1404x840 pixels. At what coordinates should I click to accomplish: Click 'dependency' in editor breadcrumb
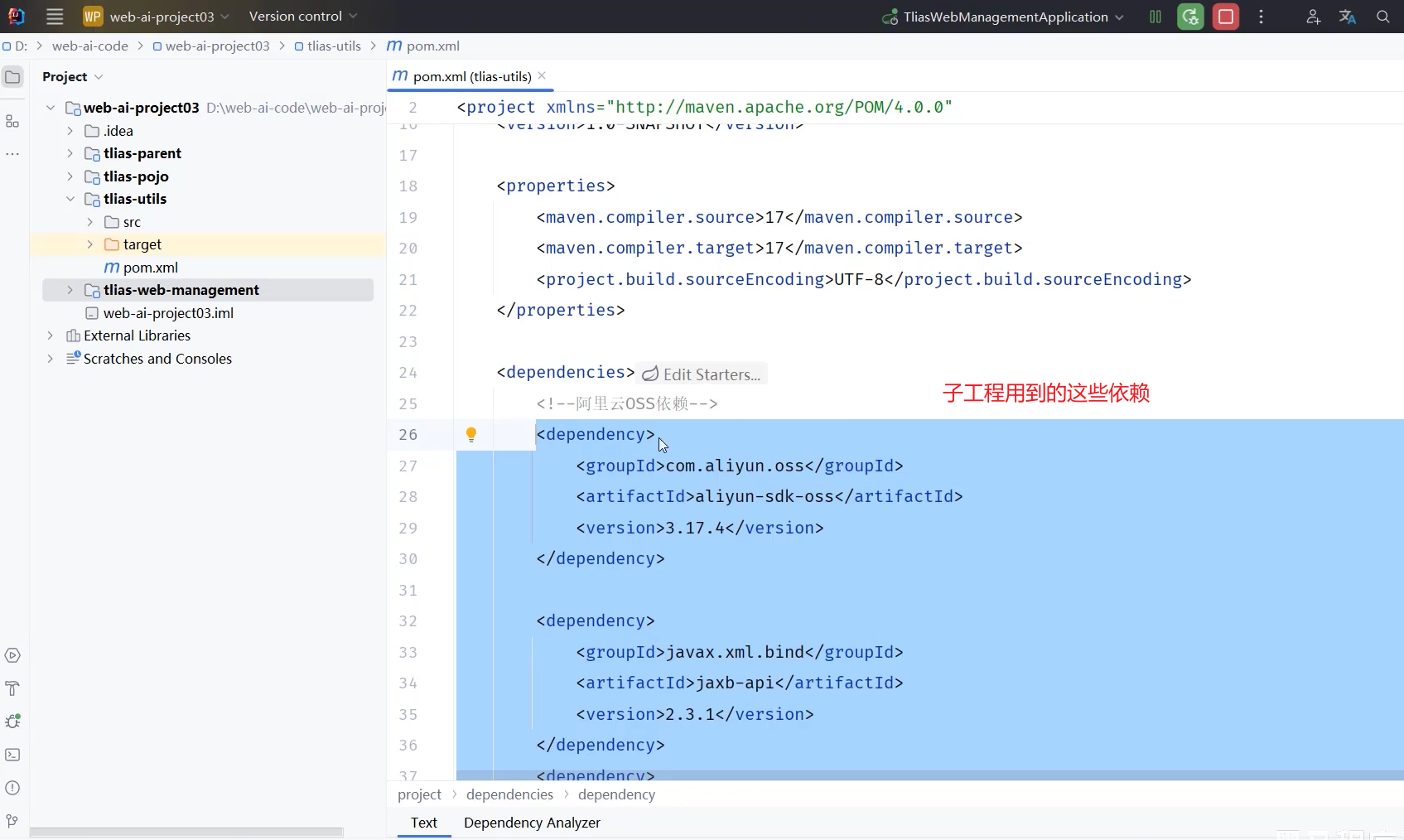(x=616, y=794)
